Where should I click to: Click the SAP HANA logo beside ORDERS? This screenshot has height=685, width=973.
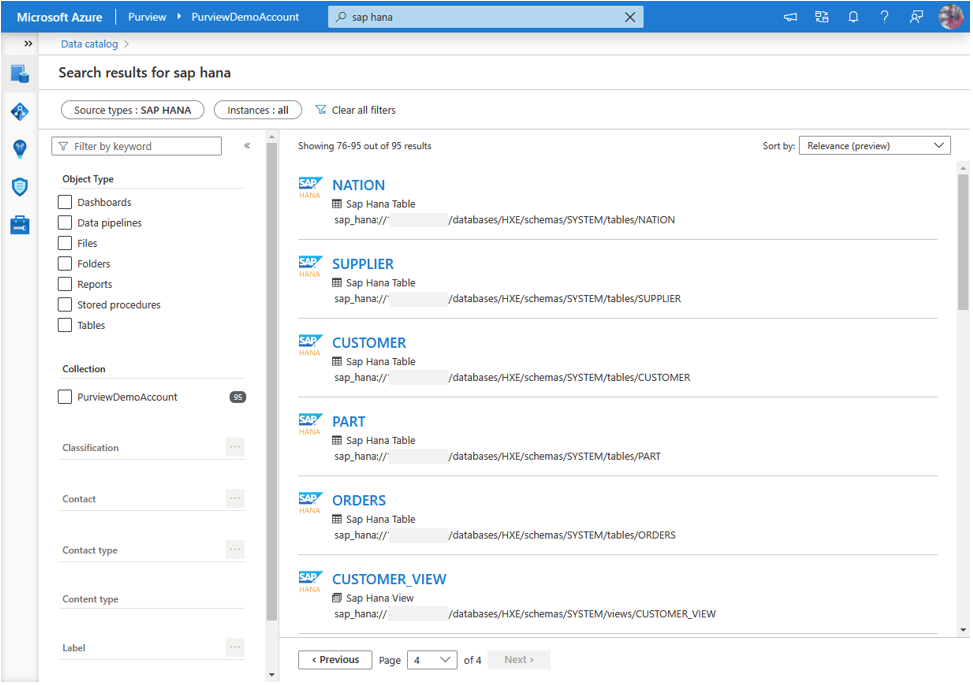pyautogui.click(x=310, y=503)
